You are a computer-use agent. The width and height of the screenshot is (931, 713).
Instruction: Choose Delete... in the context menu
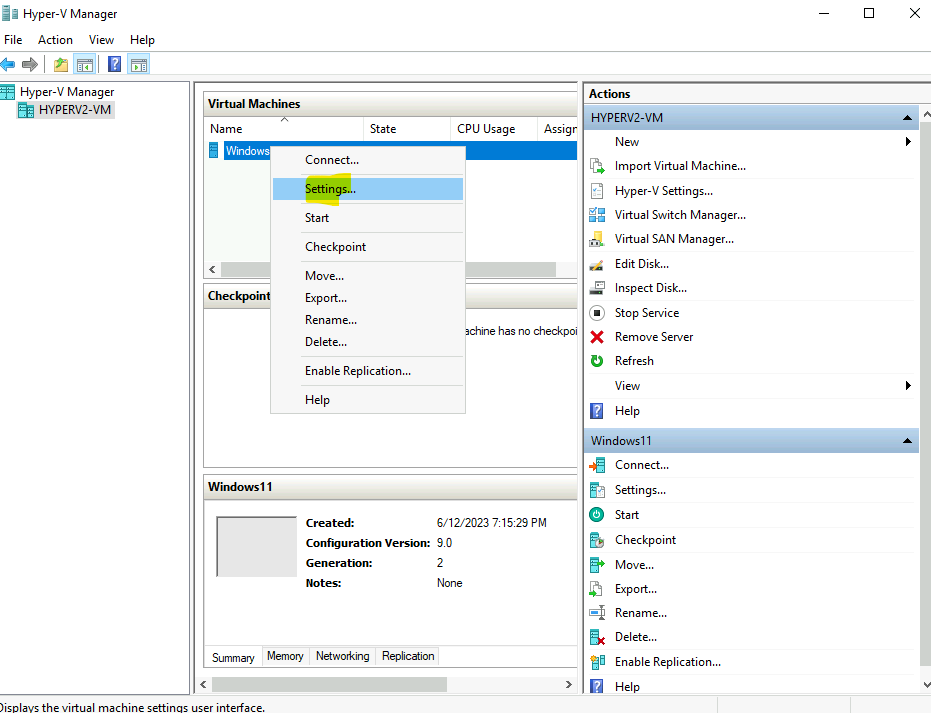(x=368, y=342)
